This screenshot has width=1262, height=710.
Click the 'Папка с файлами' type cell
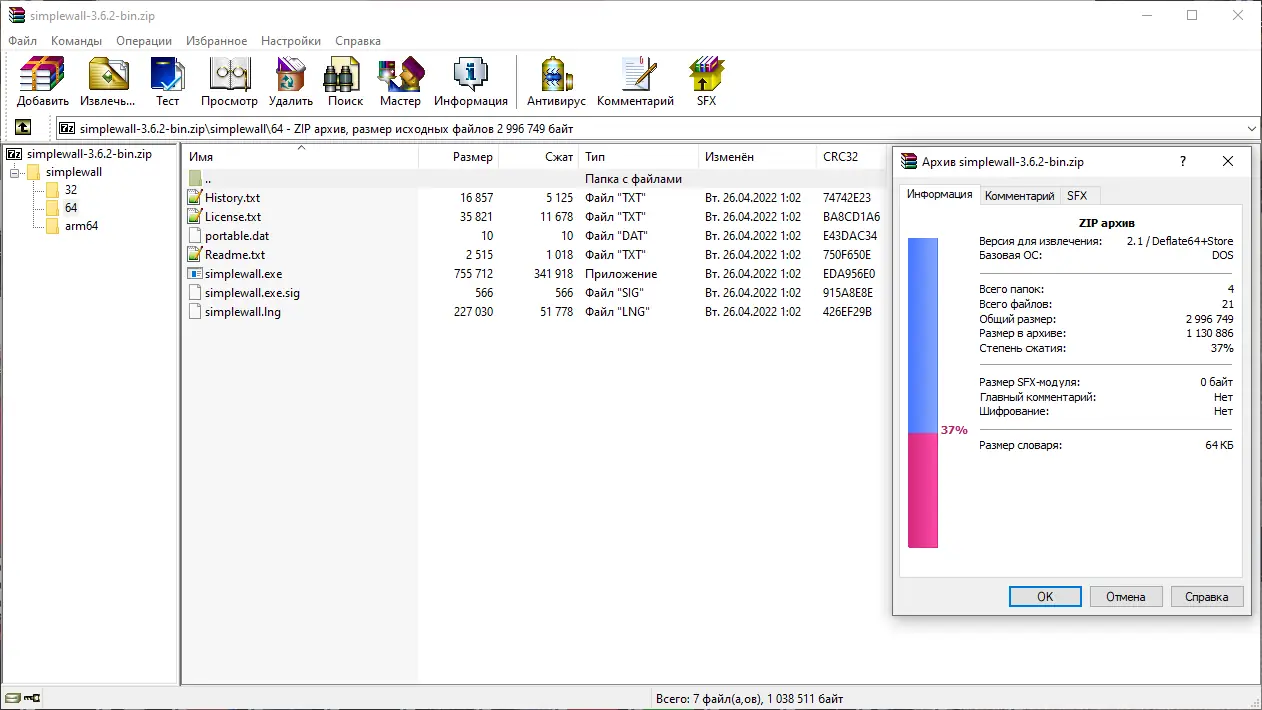[x=633, y=179]
